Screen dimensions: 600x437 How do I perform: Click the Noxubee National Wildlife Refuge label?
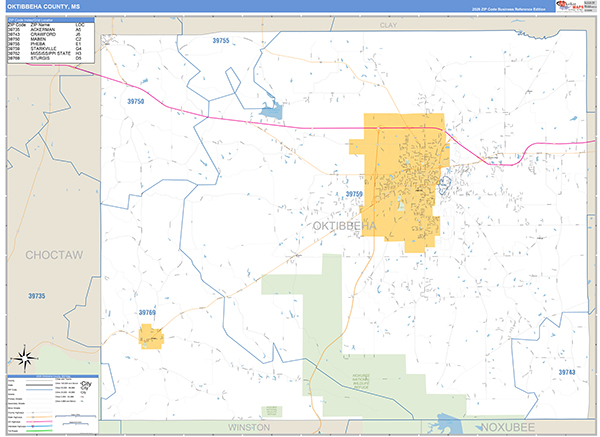[x=361, y=382]
